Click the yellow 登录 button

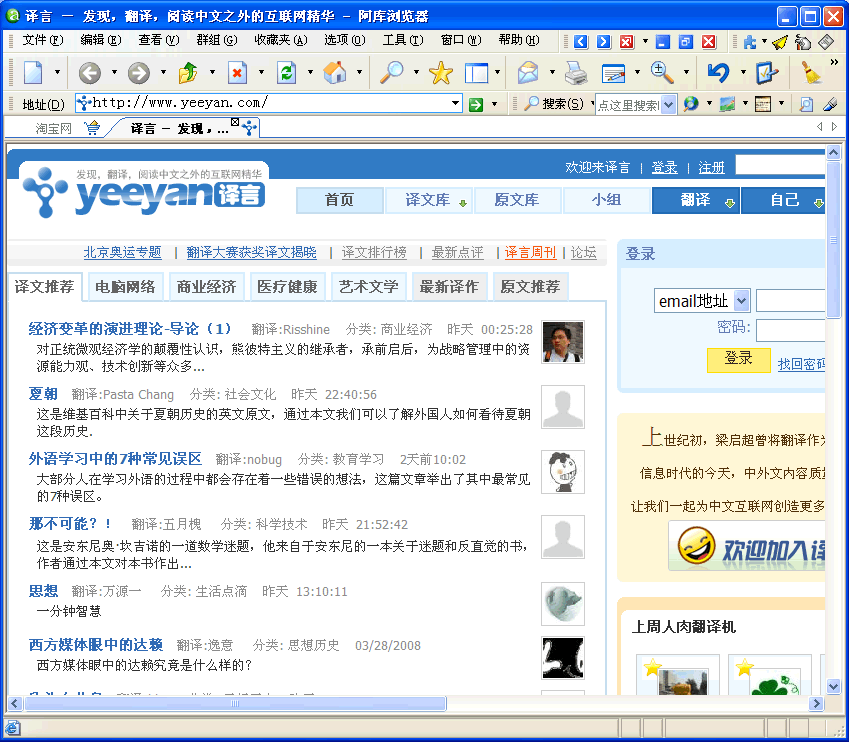738,359
